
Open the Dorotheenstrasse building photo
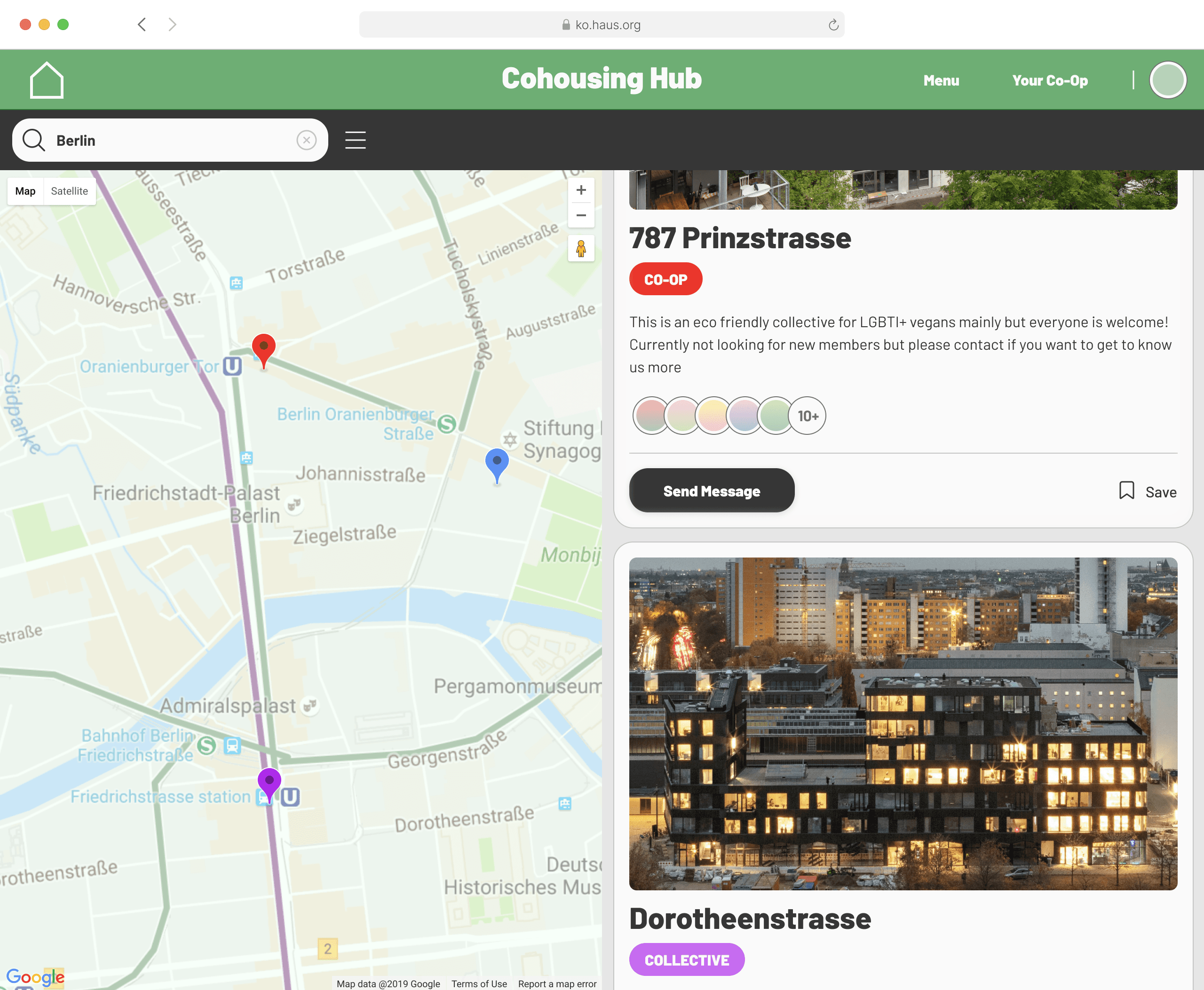point(903,723)
